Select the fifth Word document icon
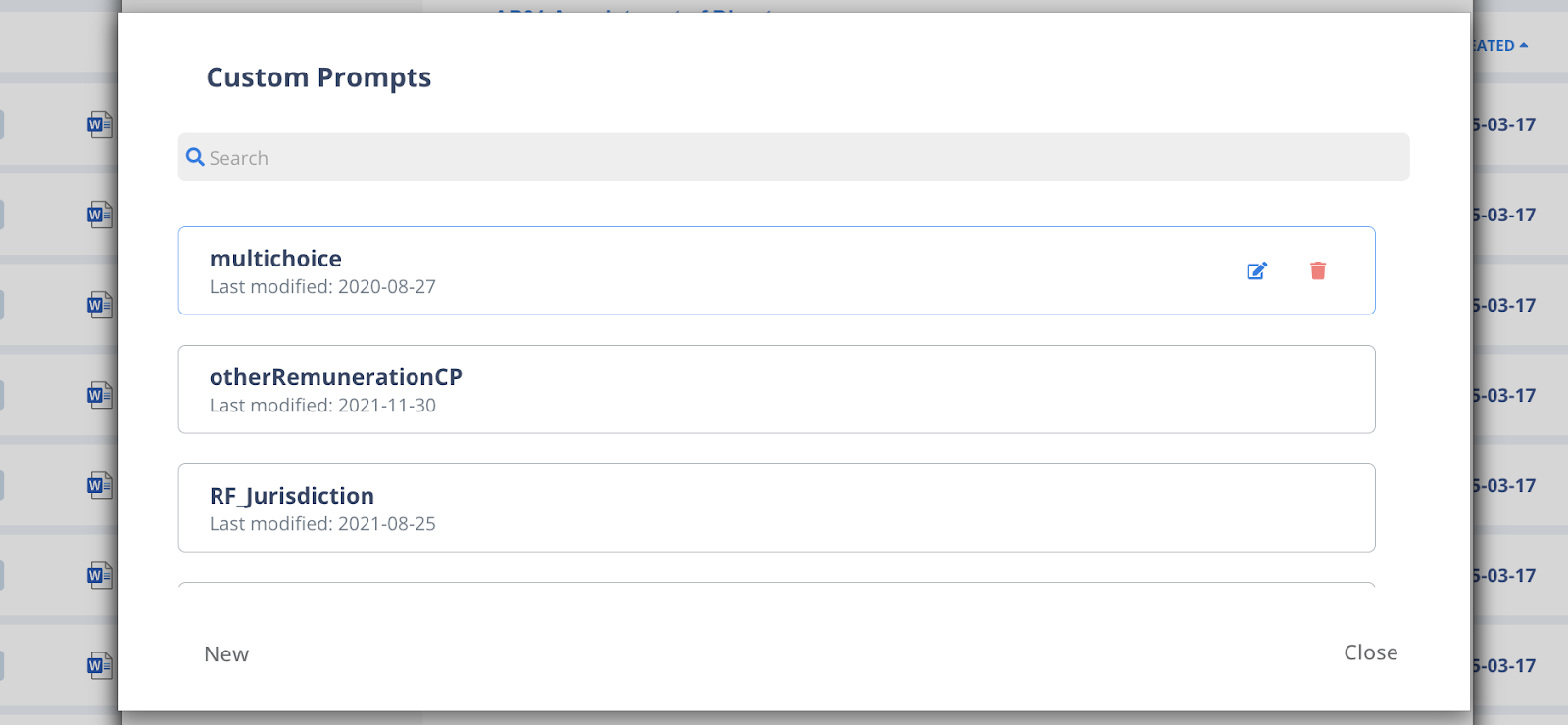The width and height of the screenshot is (1568, 725). 99,485
